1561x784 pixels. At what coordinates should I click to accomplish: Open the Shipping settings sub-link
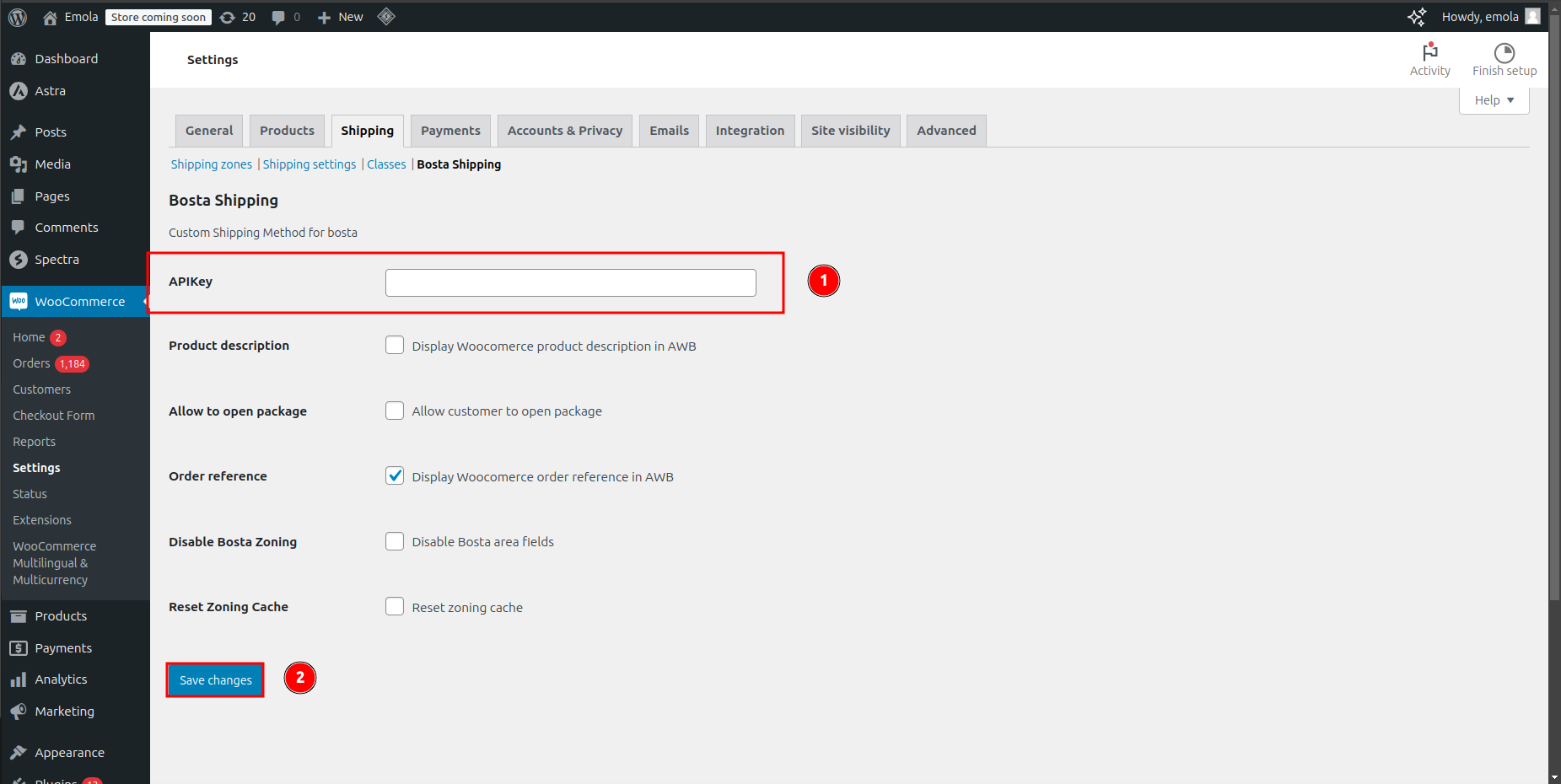click(x=310, y=164)
